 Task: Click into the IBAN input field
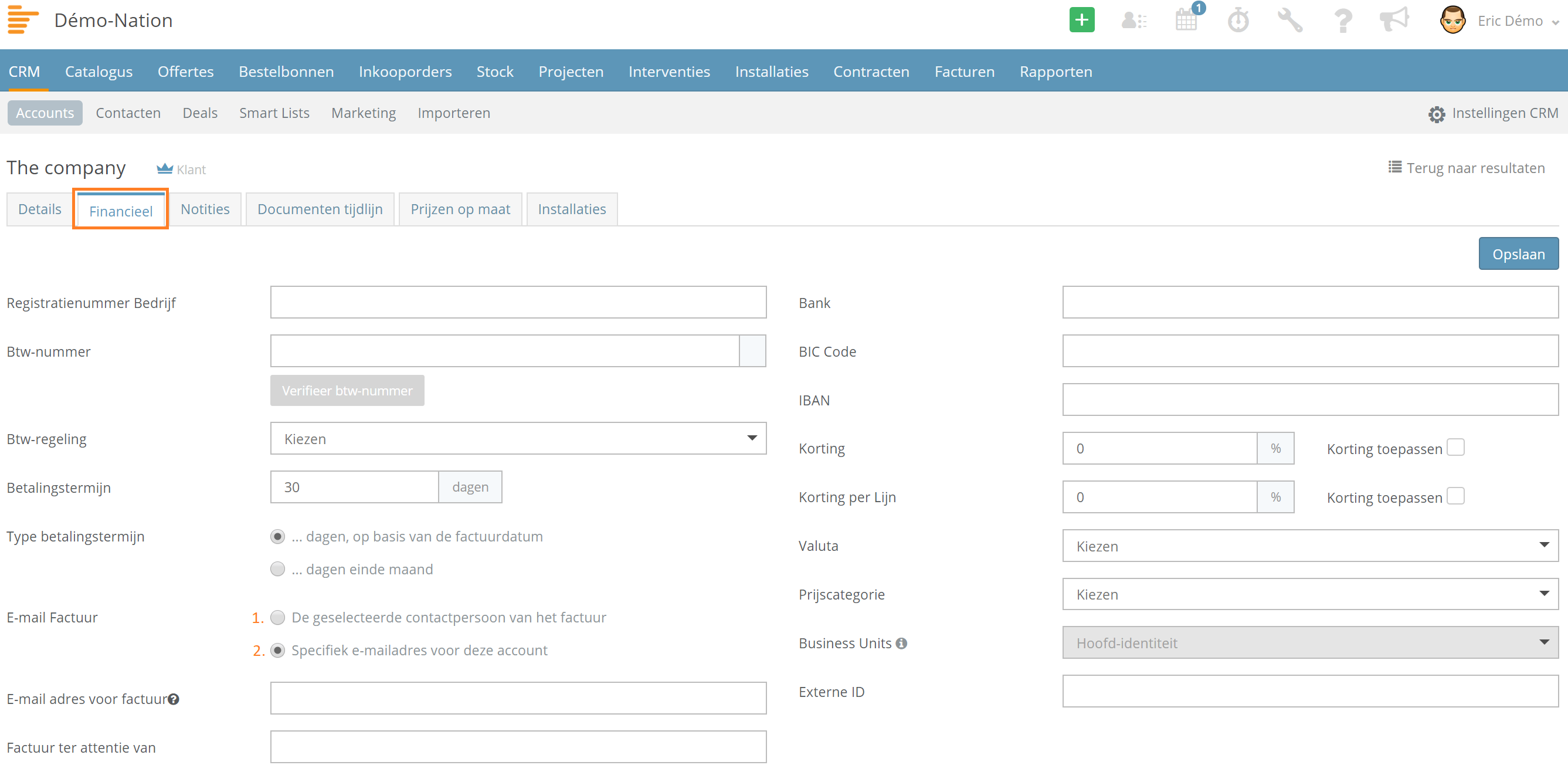[1310, 400]
